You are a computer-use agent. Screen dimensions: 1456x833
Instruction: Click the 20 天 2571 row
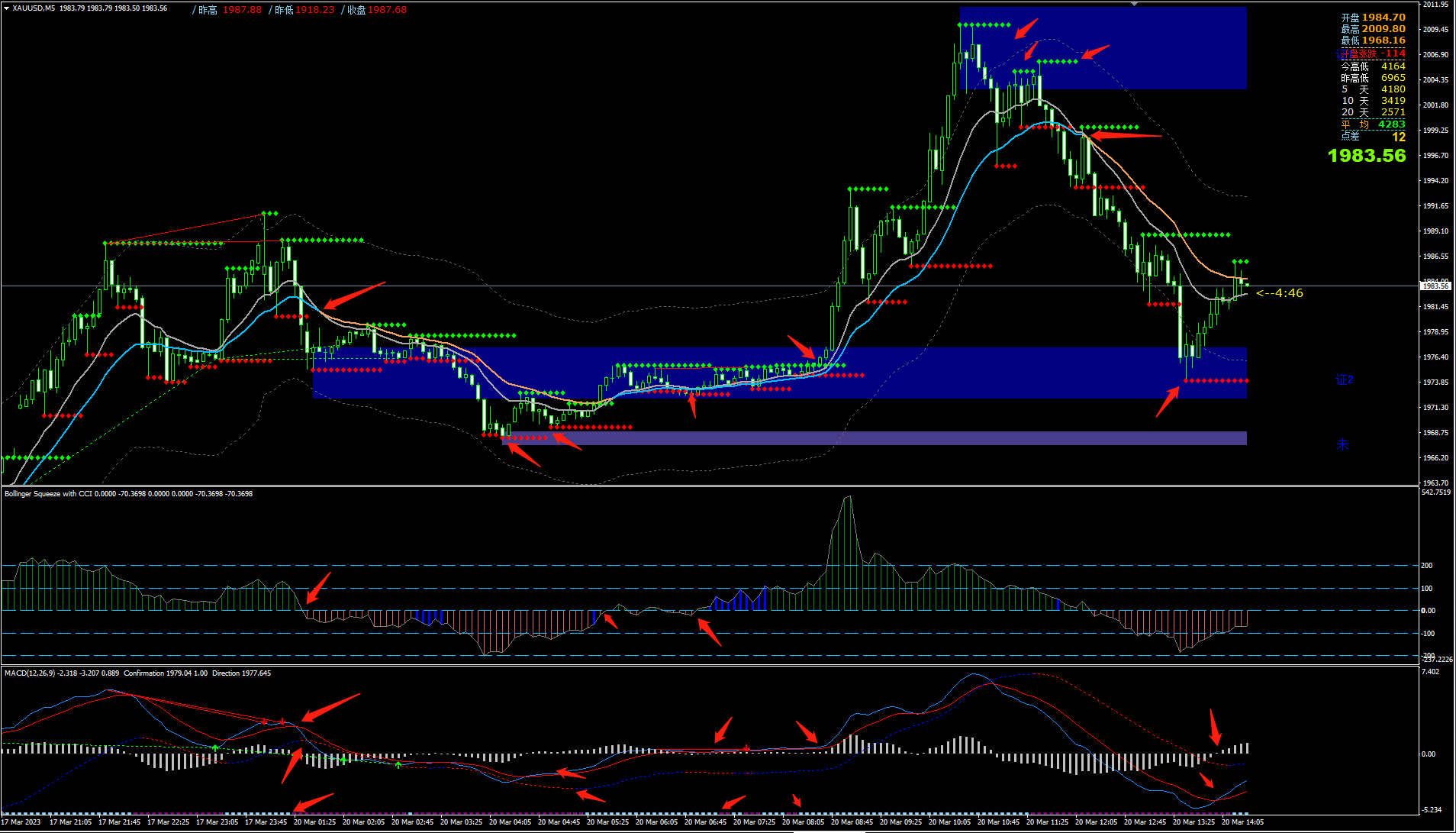pos(1373,112)
